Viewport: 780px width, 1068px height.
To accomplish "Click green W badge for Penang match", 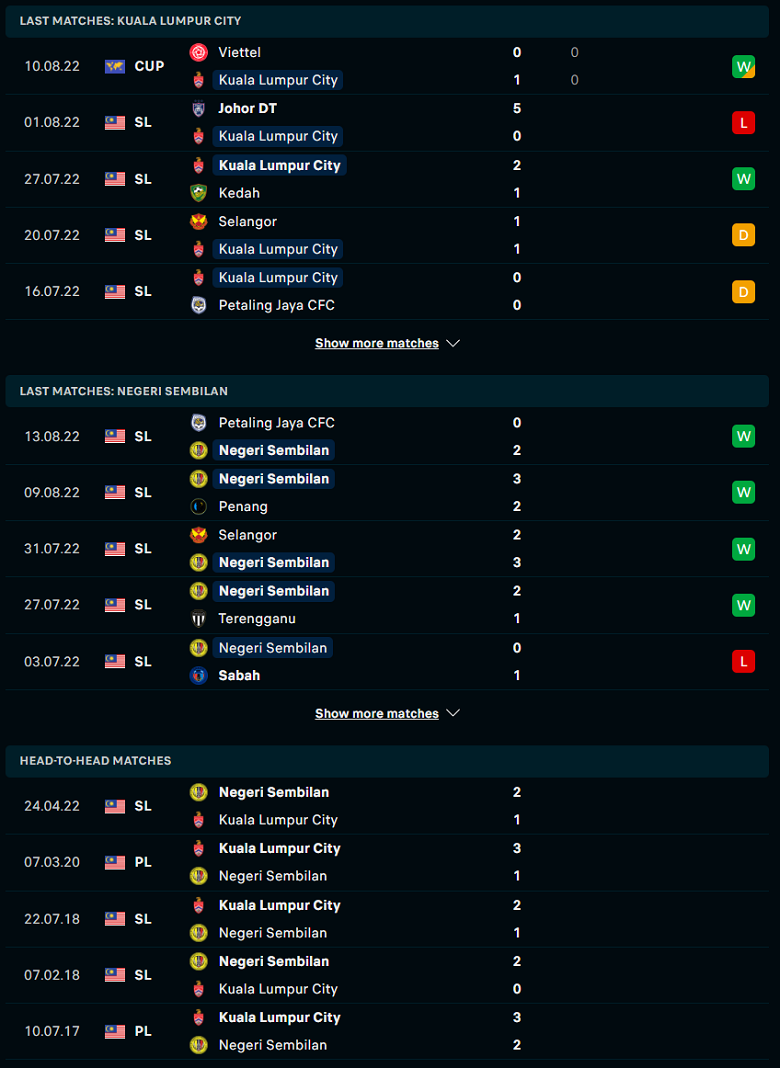I will point(743,492).
